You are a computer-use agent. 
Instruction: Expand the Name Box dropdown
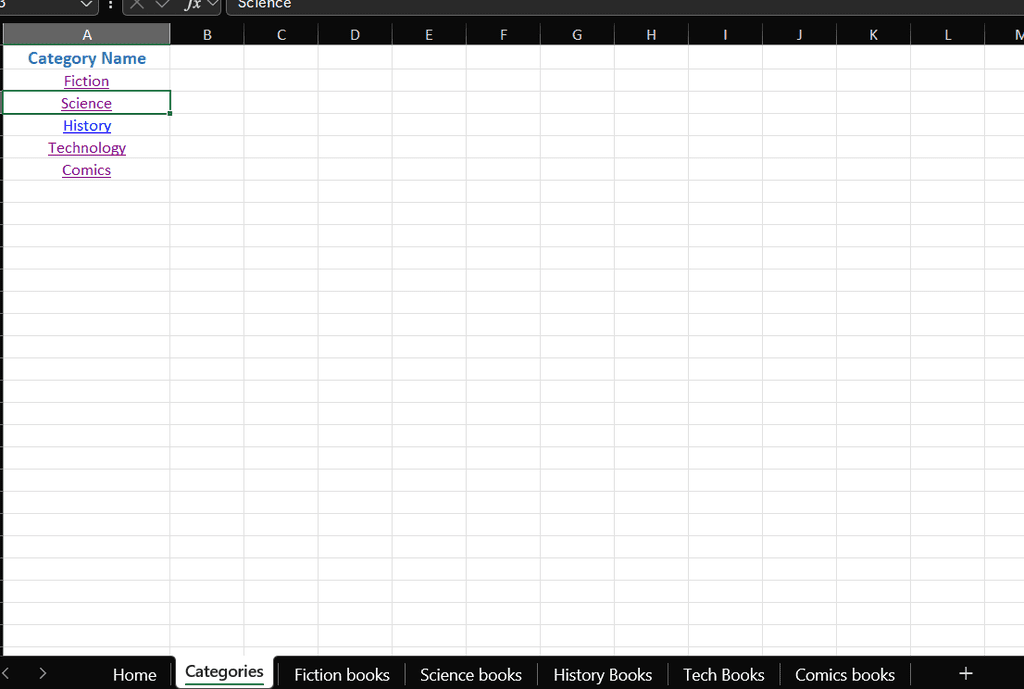(86, 4)
